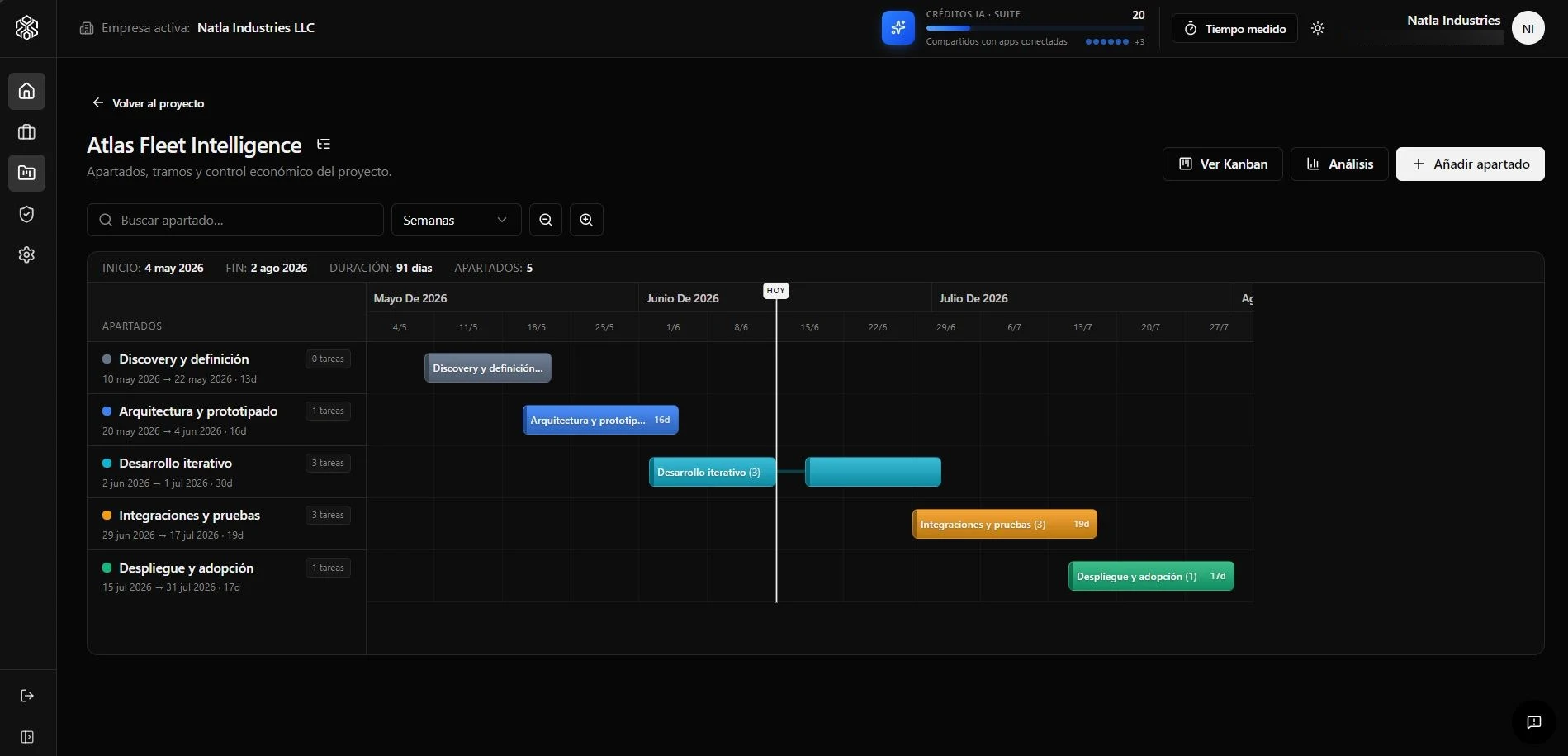Click Tiempo medido button
1568x756 pixels.
pyautogui.click(x=1234, y=28)
